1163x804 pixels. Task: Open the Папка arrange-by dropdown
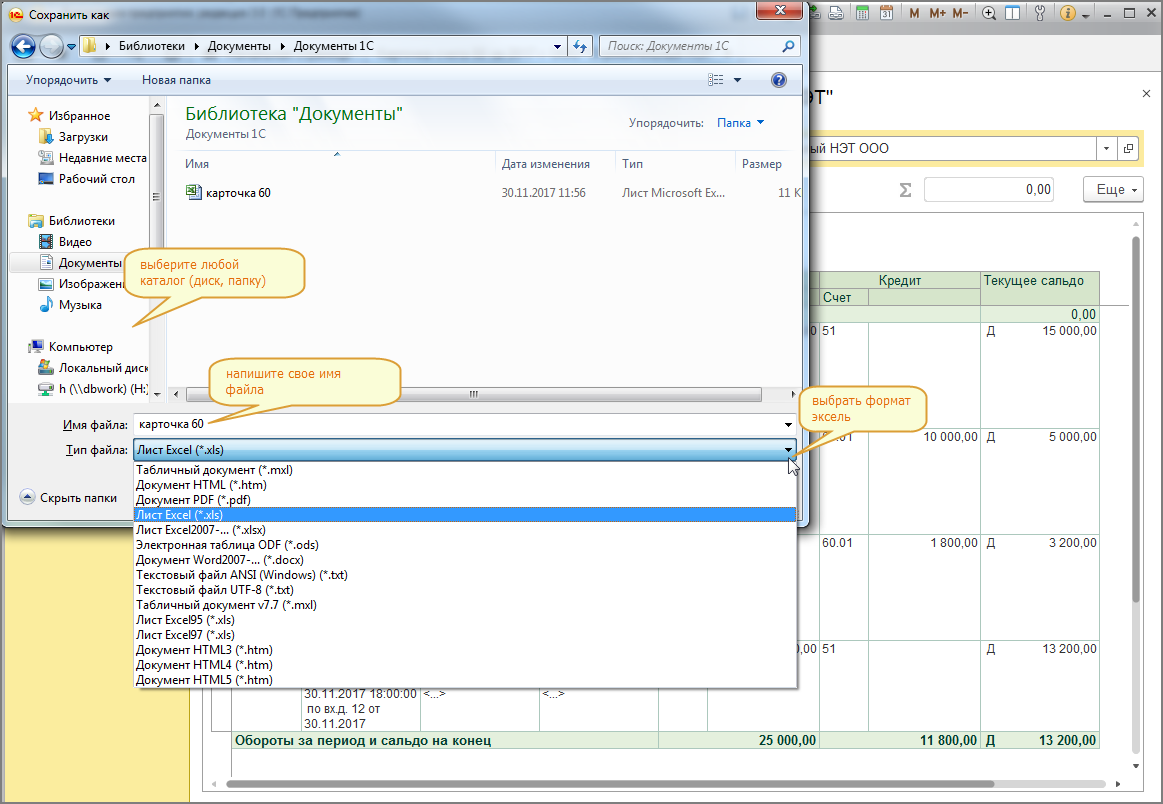coord(740,123)
